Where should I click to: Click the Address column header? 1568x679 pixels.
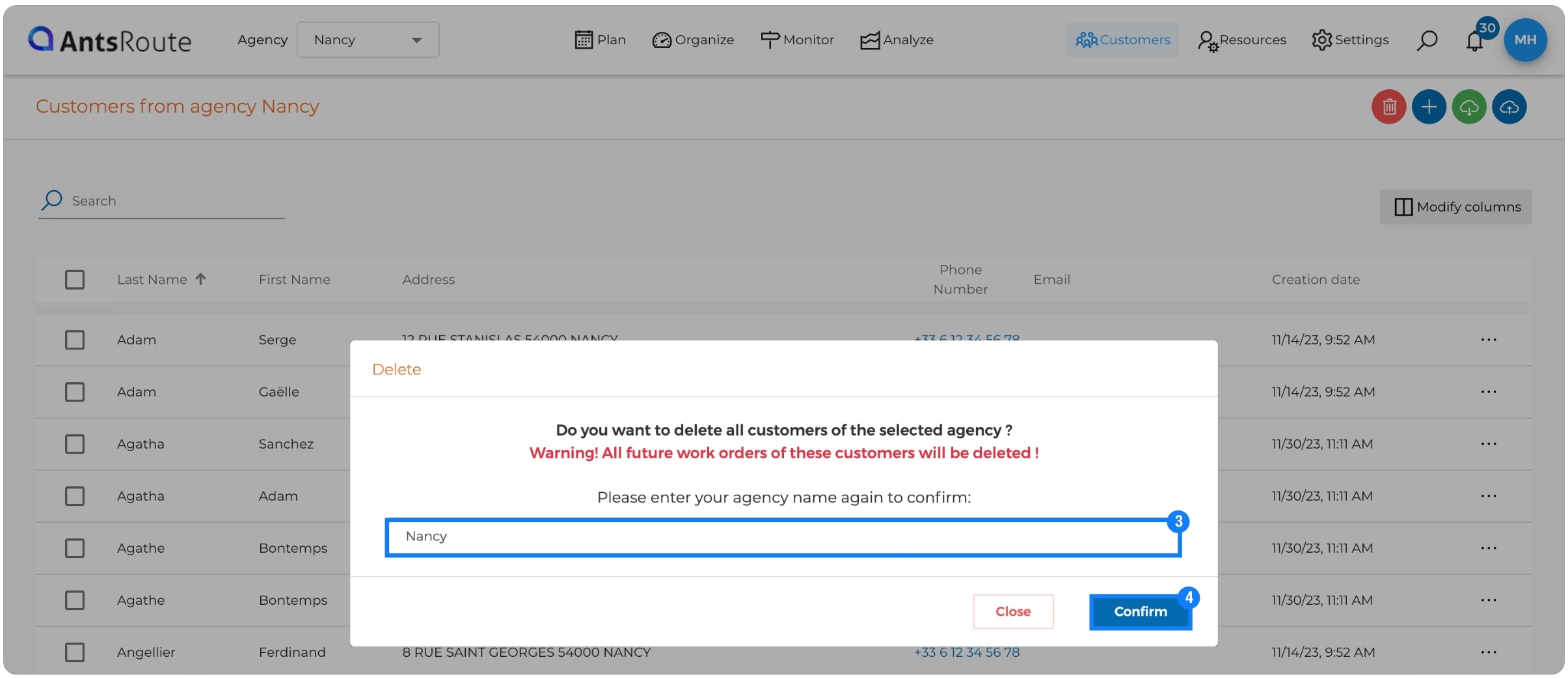(428, 279)
